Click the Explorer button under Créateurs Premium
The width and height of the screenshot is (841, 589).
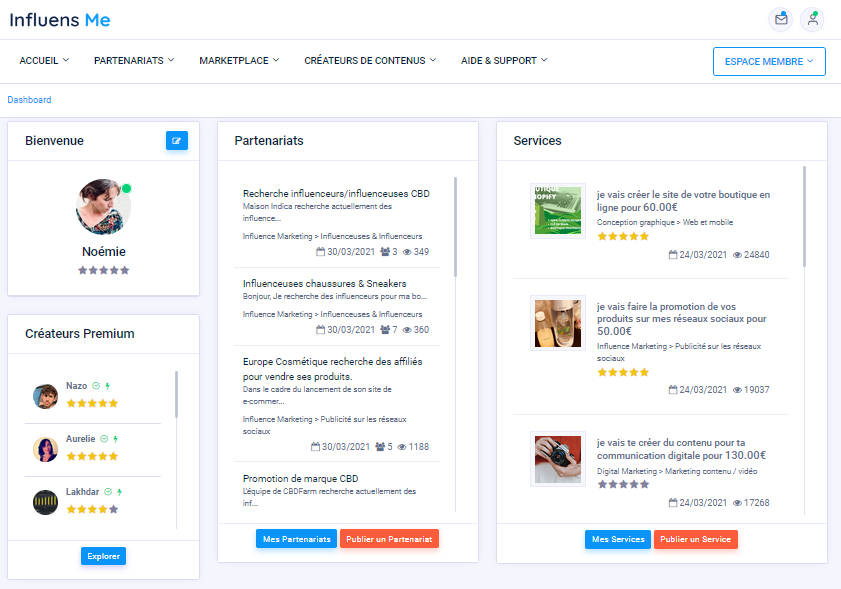(103, 556)
